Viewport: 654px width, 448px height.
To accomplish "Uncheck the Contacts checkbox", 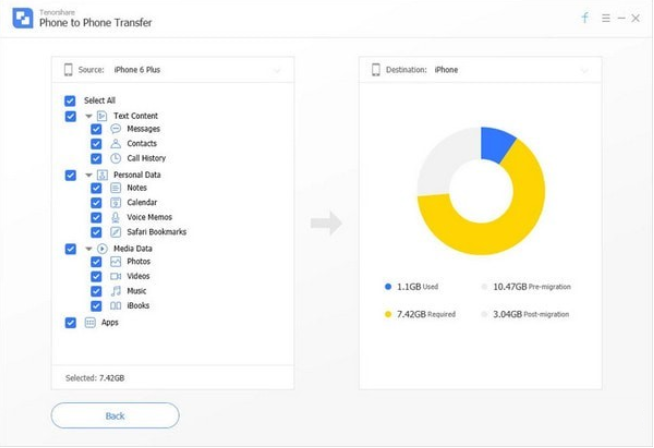I will [96, 144].
